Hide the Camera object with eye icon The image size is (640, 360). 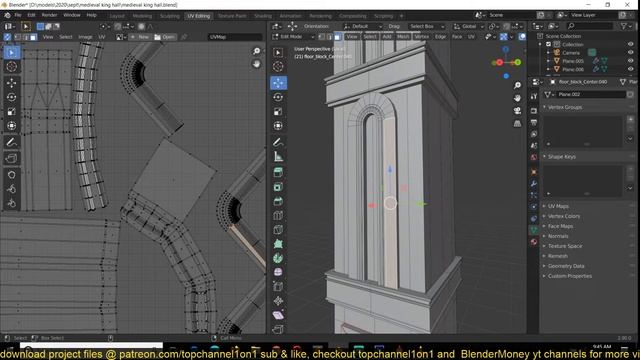631,53
